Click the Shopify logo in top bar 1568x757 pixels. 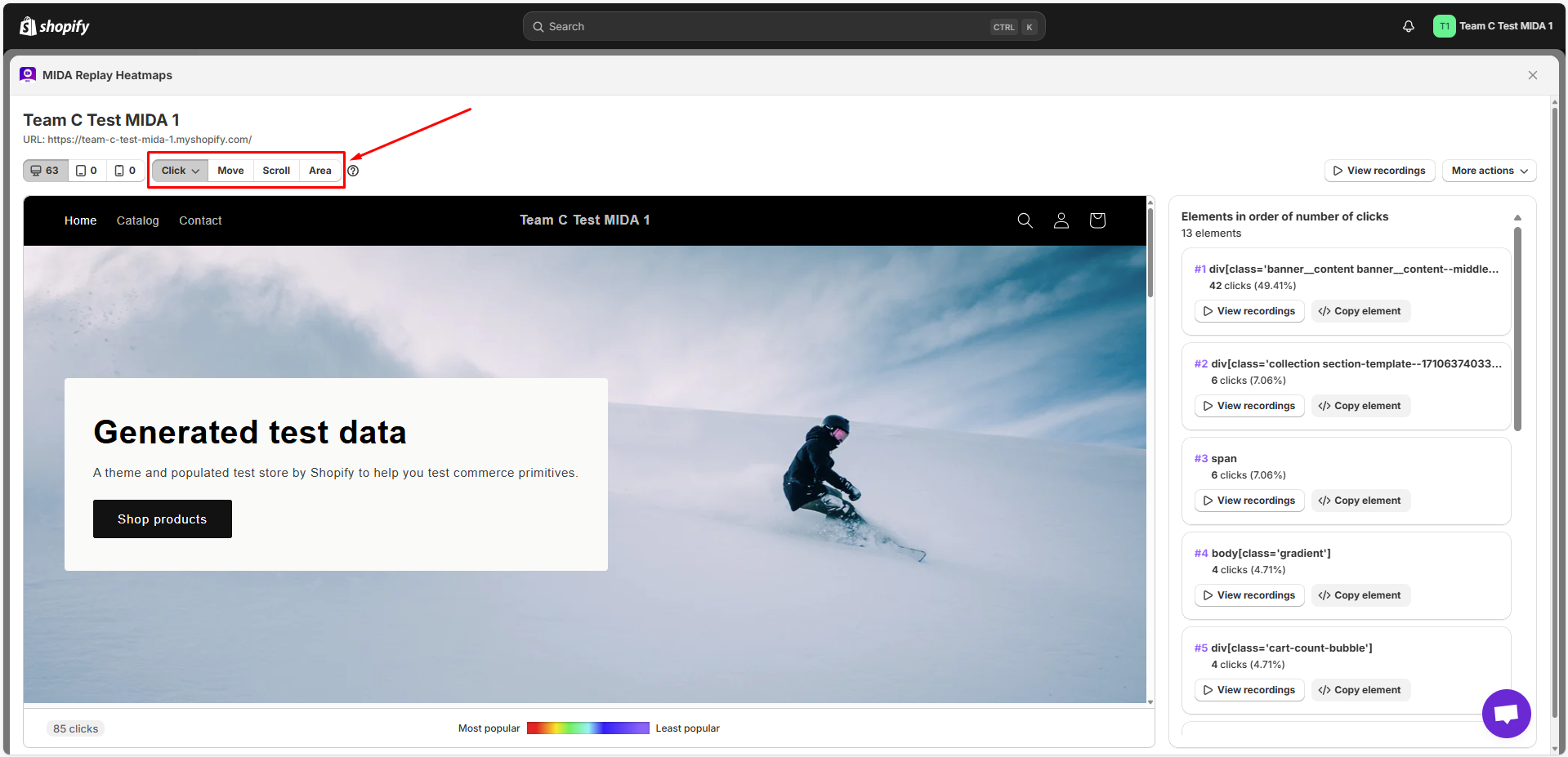54,26
